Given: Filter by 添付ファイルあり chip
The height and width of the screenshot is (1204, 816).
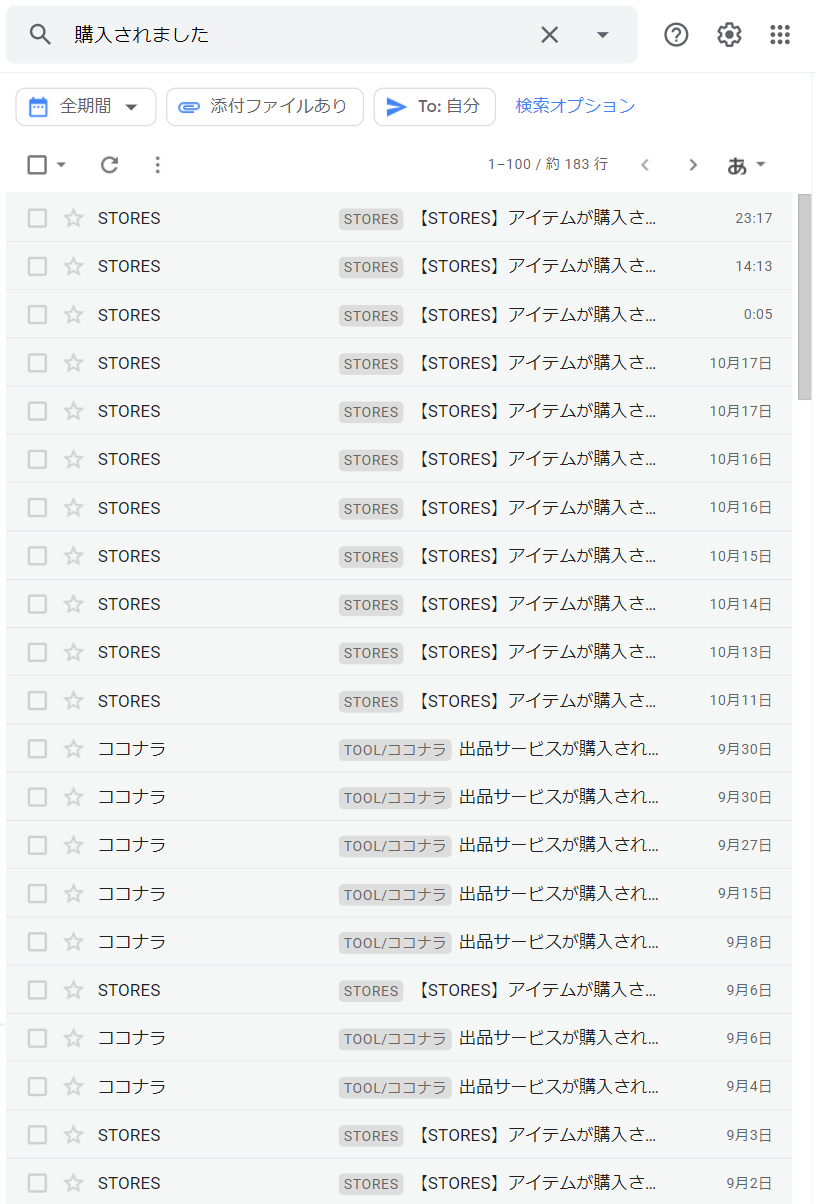Looking at the screenshot, I should point(264,107).
